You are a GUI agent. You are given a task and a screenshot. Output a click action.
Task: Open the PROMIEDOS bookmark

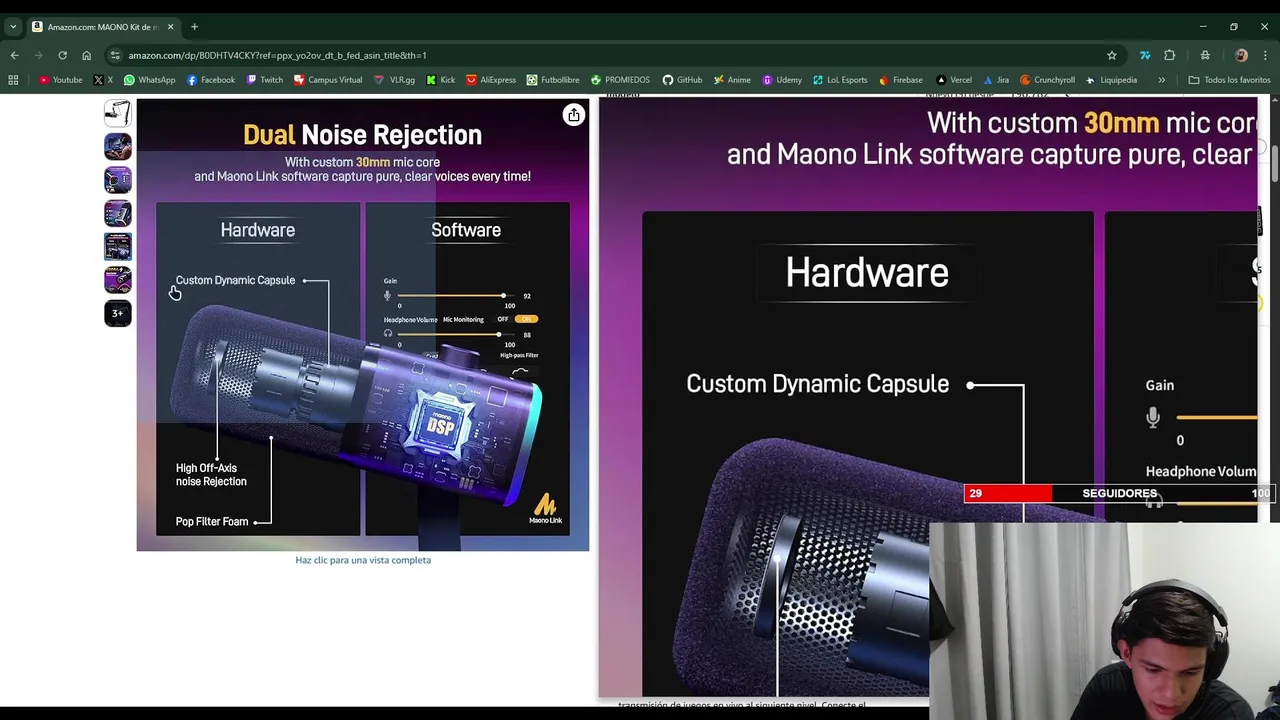coord(620,80)
